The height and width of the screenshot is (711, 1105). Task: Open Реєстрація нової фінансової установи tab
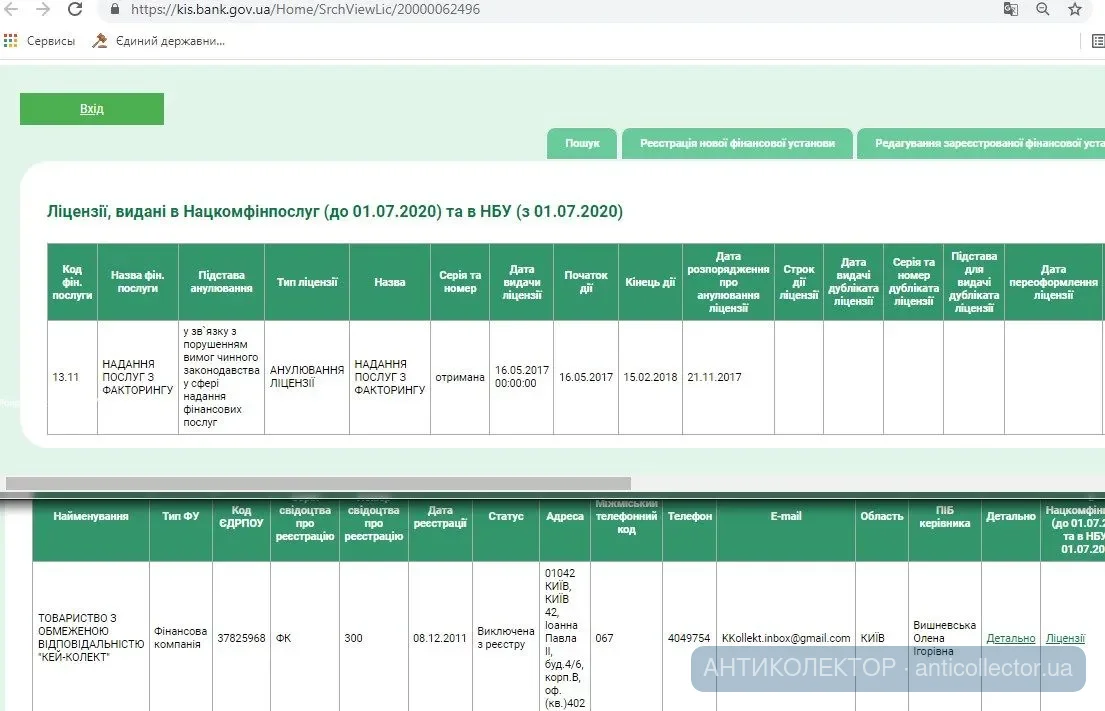737,143
